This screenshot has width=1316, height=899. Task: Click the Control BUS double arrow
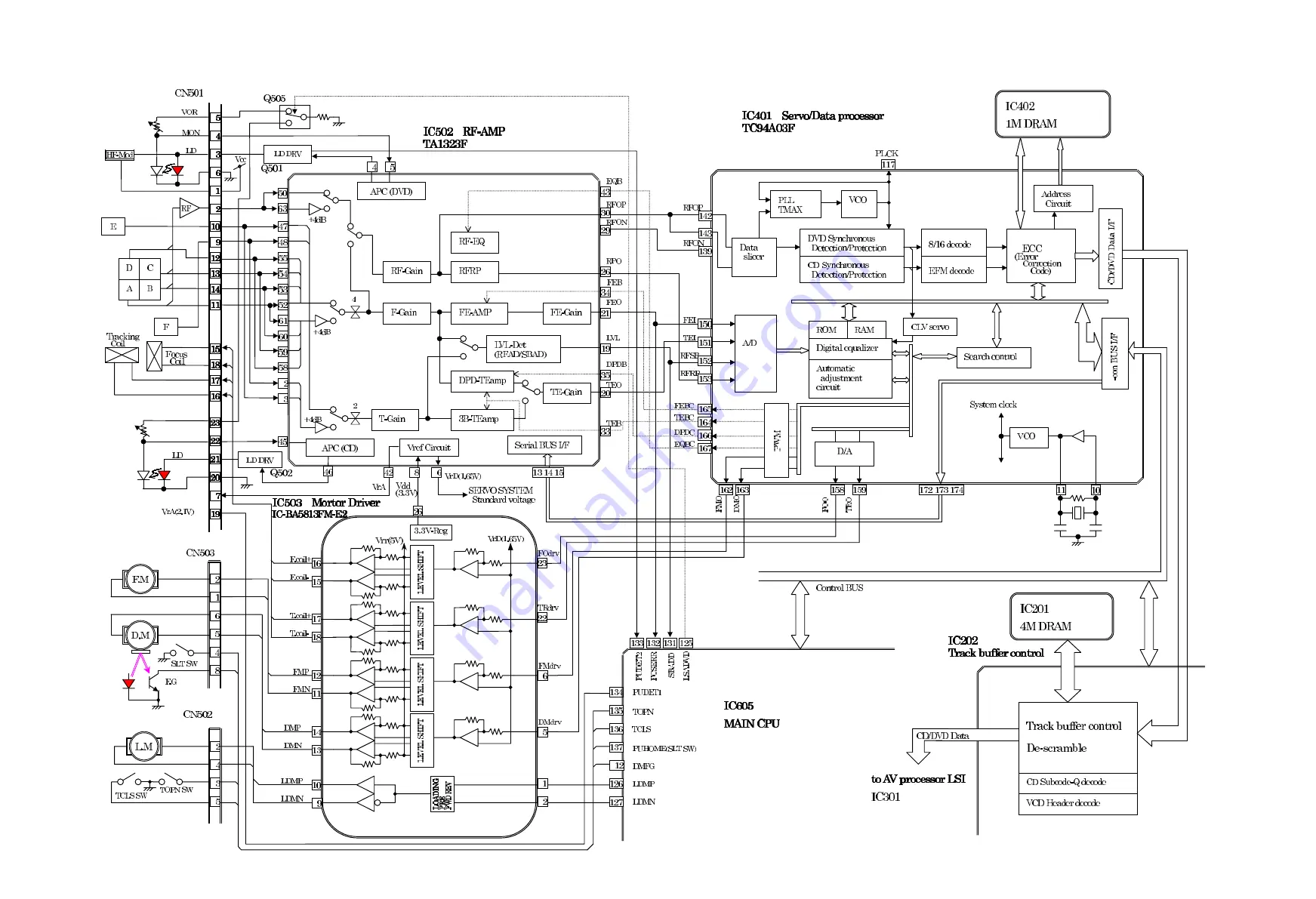point(800,614)
